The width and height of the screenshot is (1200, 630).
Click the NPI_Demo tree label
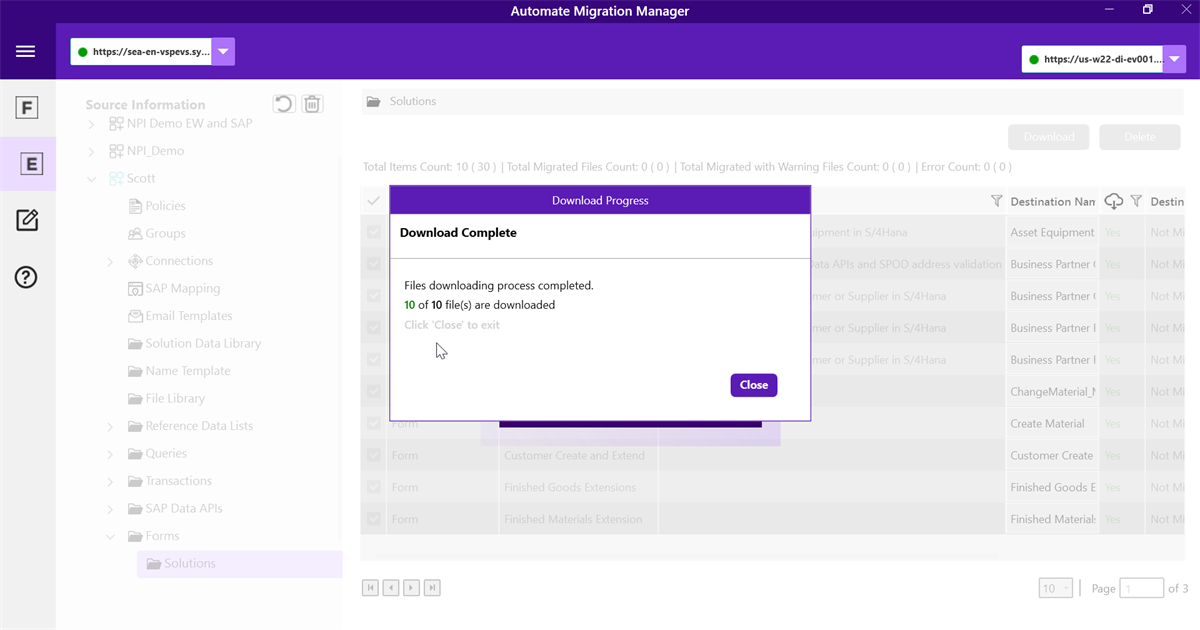[x=155, y=151]
